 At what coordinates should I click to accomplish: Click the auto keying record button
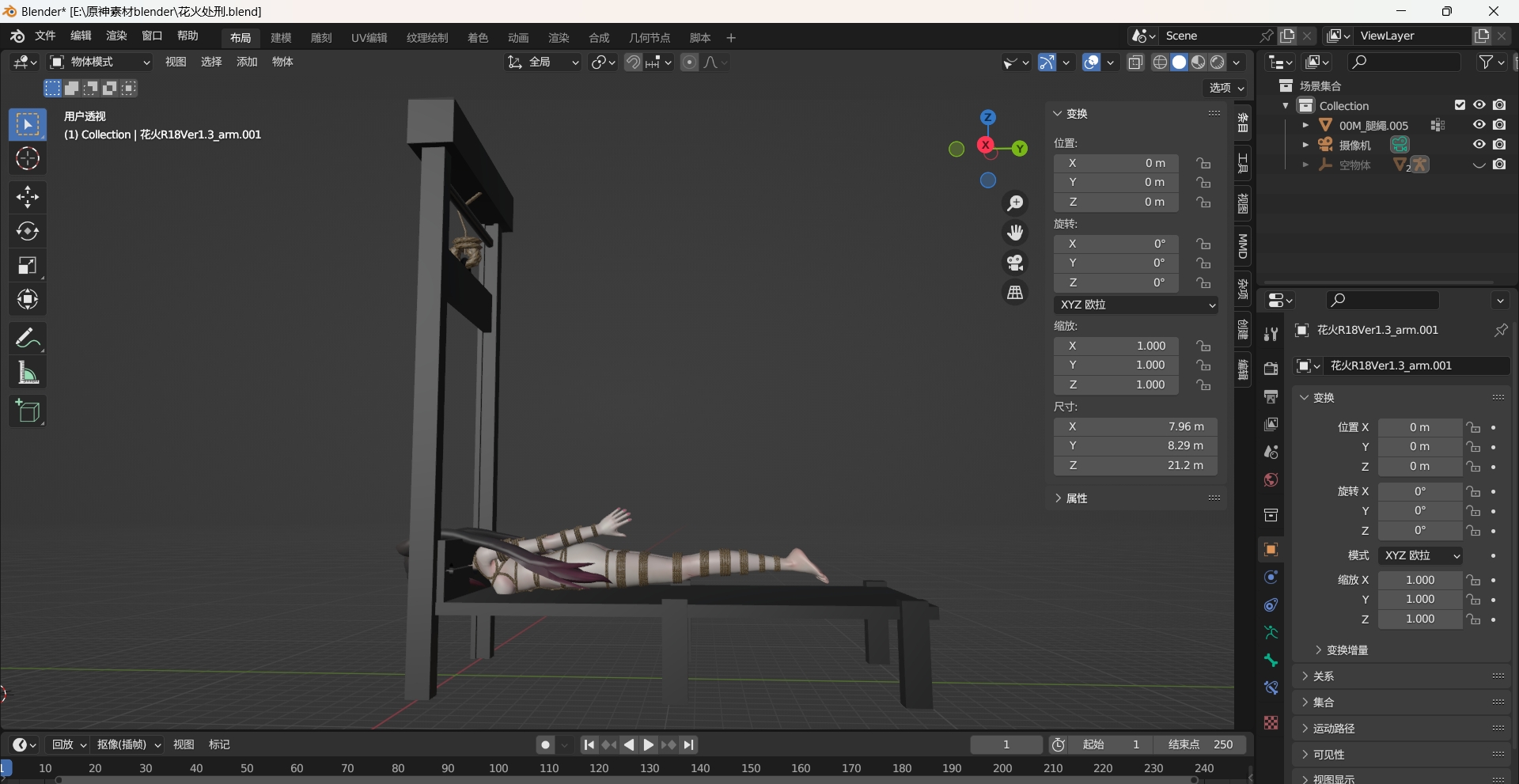[x=545, y=745]
